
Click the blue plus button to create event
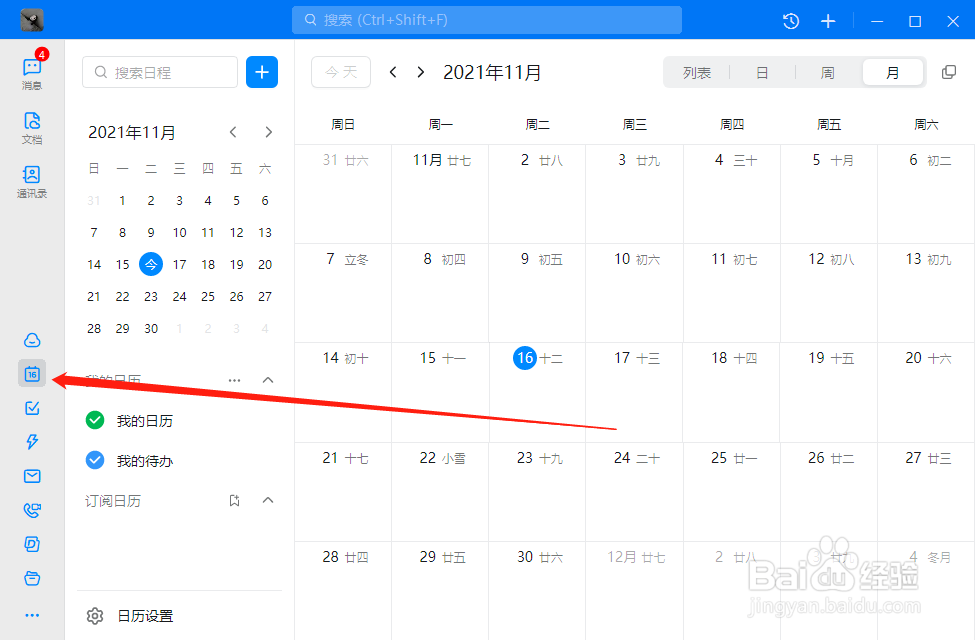(x=261, y=72)
